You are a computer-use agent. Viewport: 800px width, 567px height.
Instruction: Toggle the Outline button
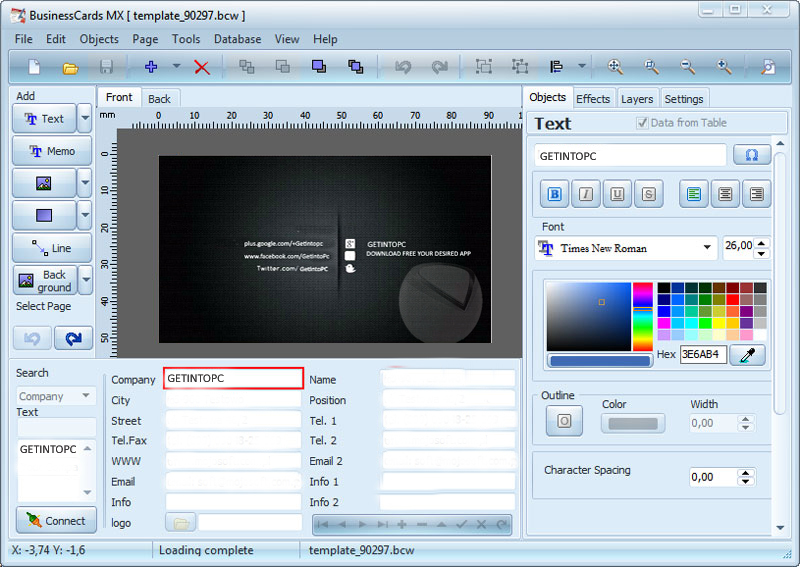(x=564, y=421)
